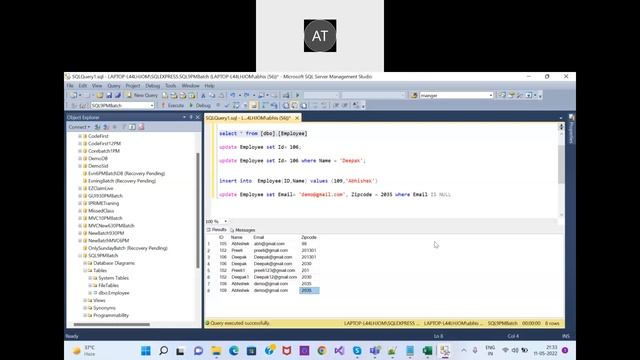The height and width of the screenshot is (360, 640).
Task: Click the stop red icon in Object Explorer toolbar
Action: pyautogui.click(x=141, y=127)
